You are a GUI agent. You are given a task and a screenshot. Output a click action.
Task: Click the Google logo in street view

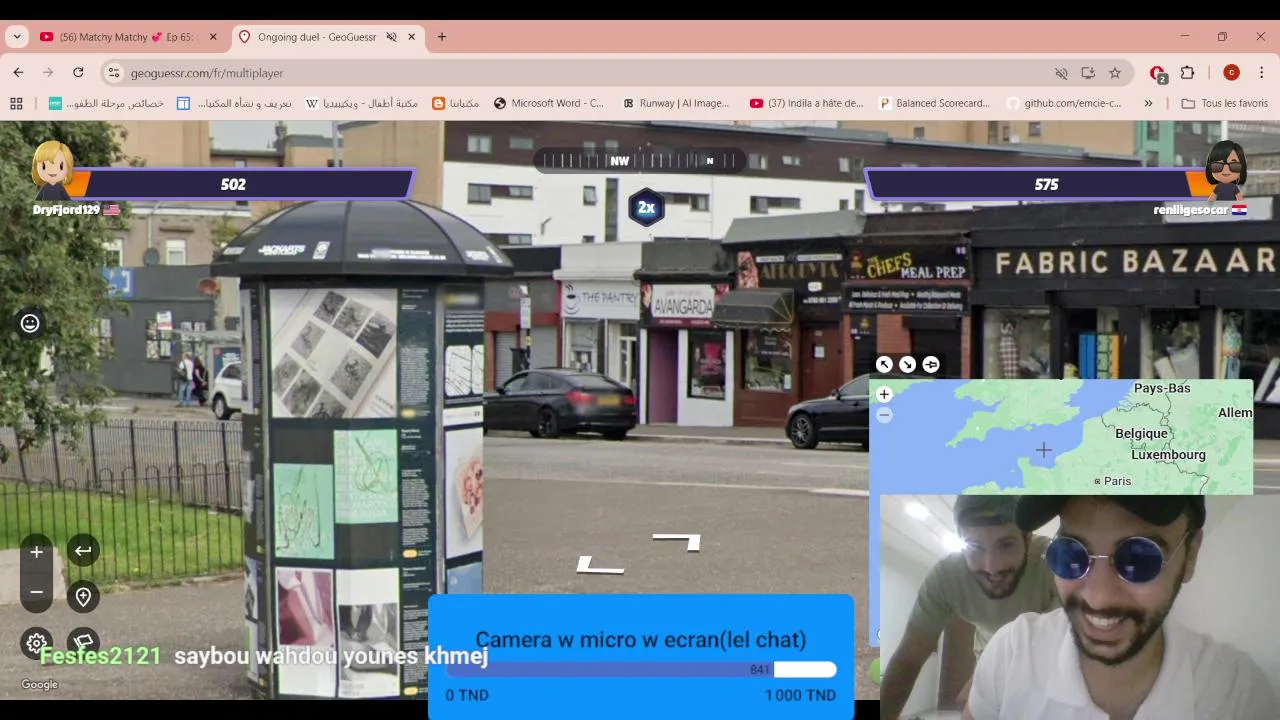40,685
